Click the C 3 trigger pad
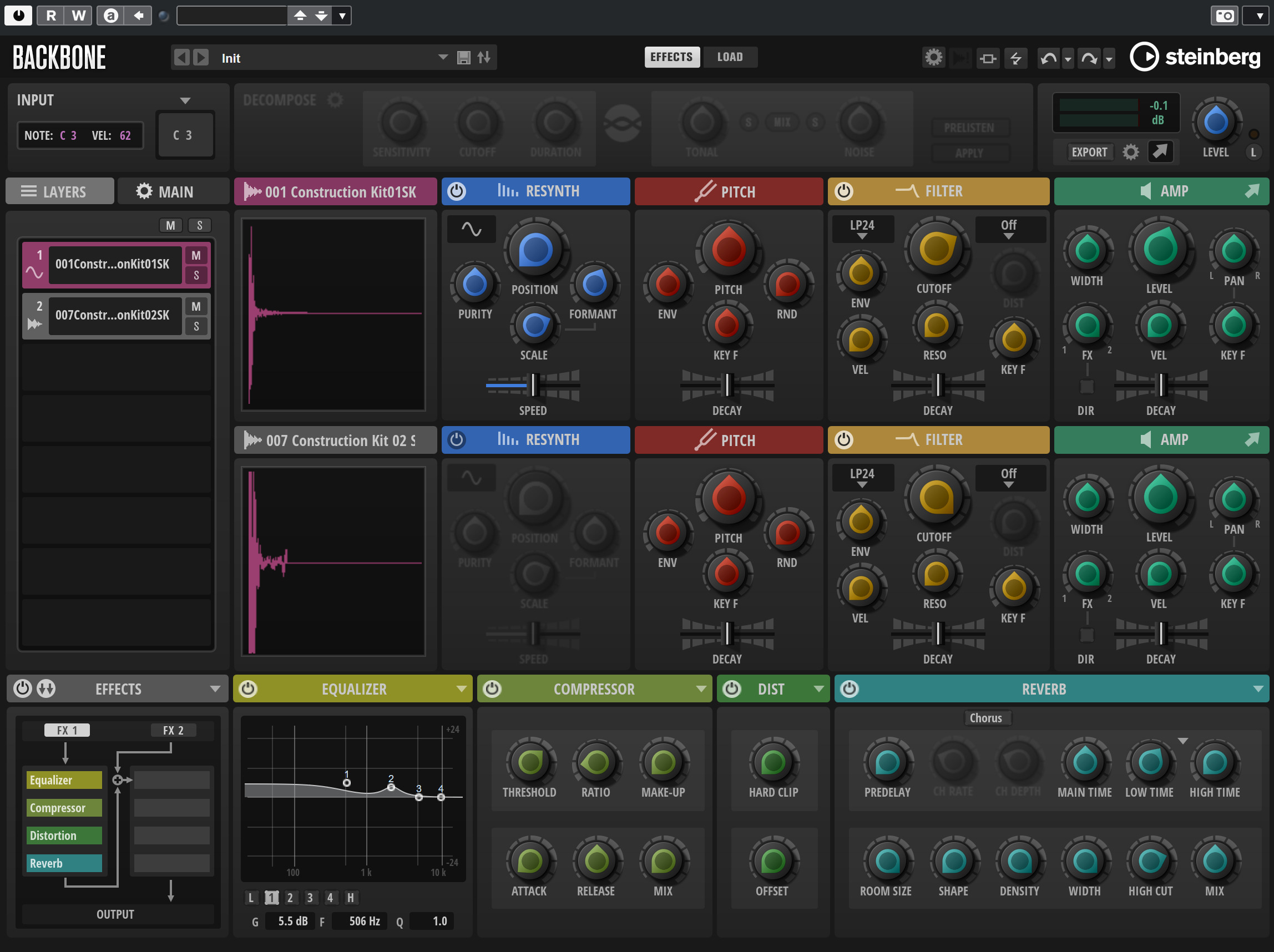This screenshot has height=952, width=1274. (185, 135)
